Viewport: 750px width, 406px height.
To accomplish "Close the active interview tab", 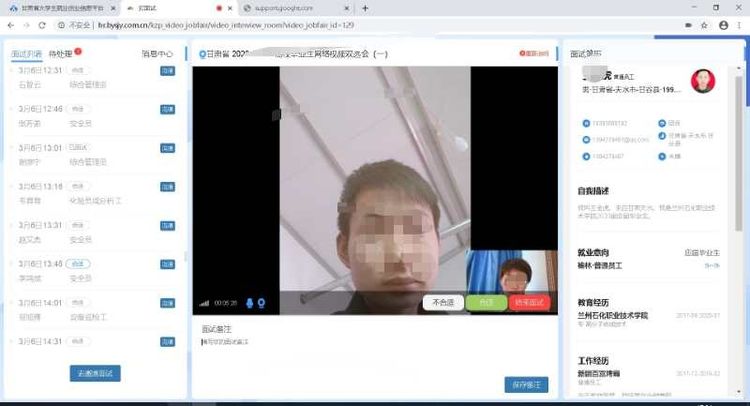I will (x=230, y=8).
